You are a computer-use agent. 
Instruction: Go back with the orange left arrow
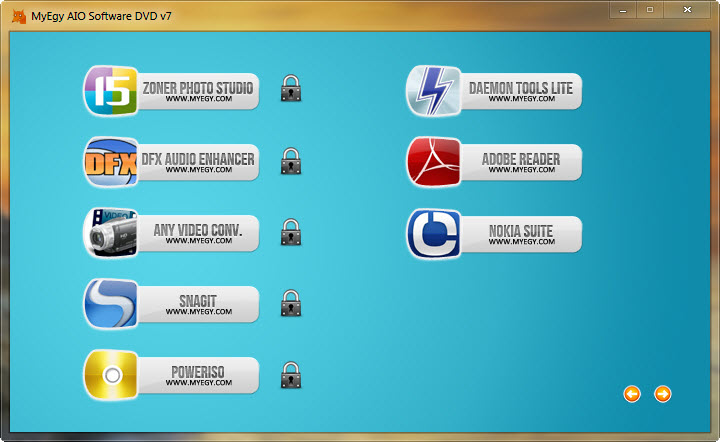[632, 394]
